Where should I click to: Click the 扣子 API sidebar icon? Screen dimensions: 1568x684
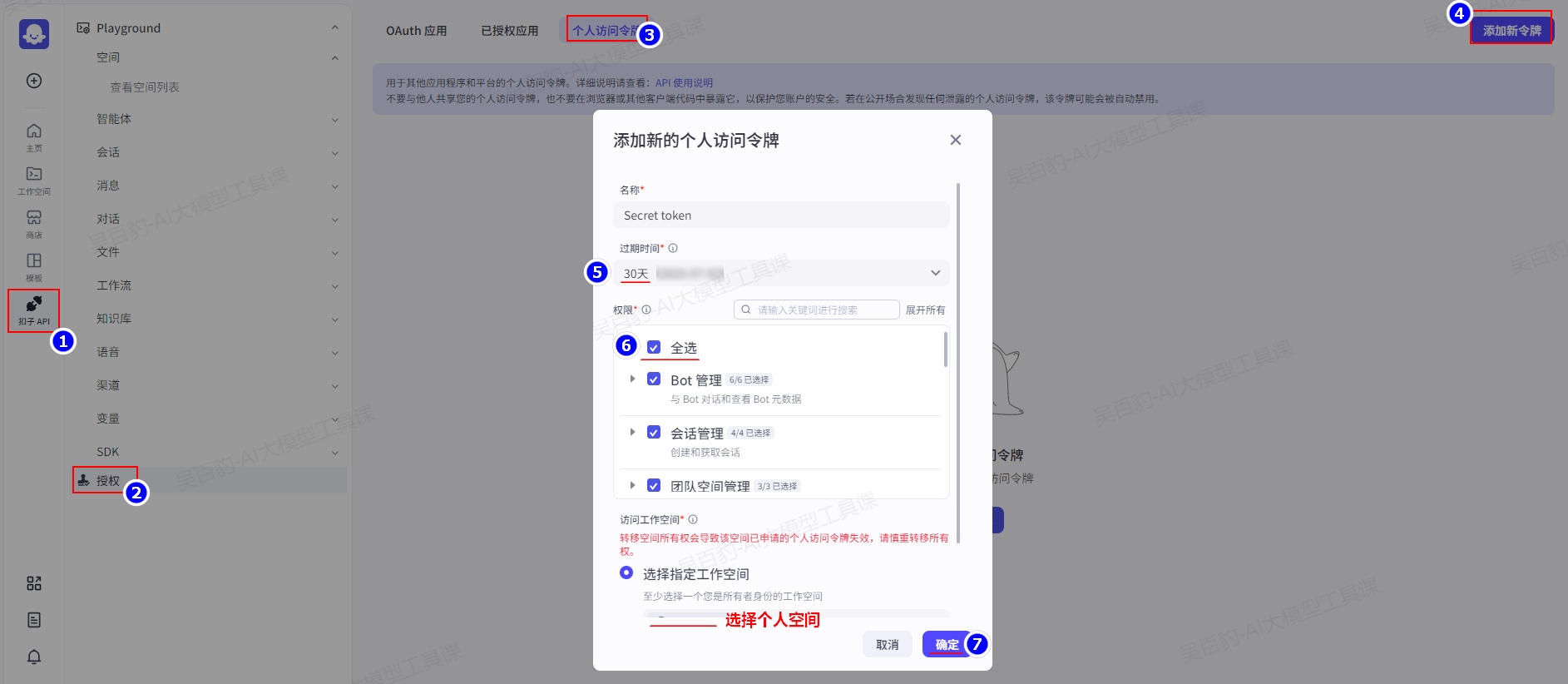coord(34,310)
